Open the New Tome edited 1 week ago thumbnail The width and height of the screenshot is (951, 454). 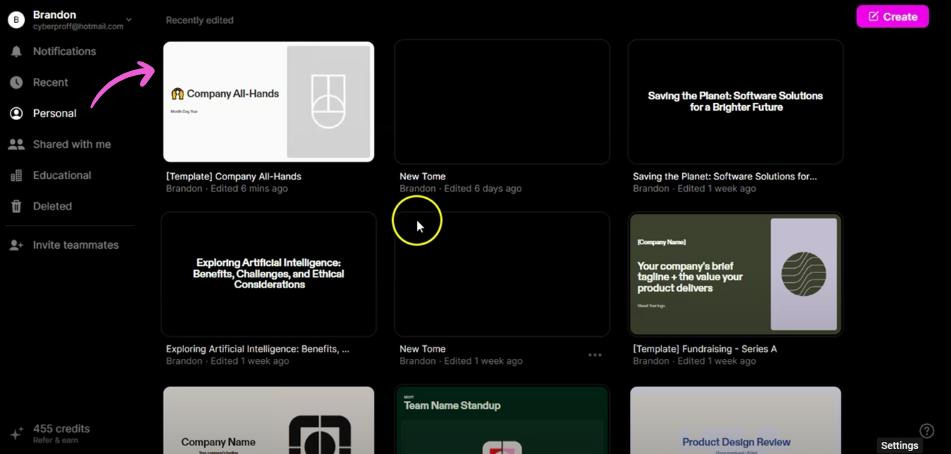pyautogui.click(x=502, y=274)
